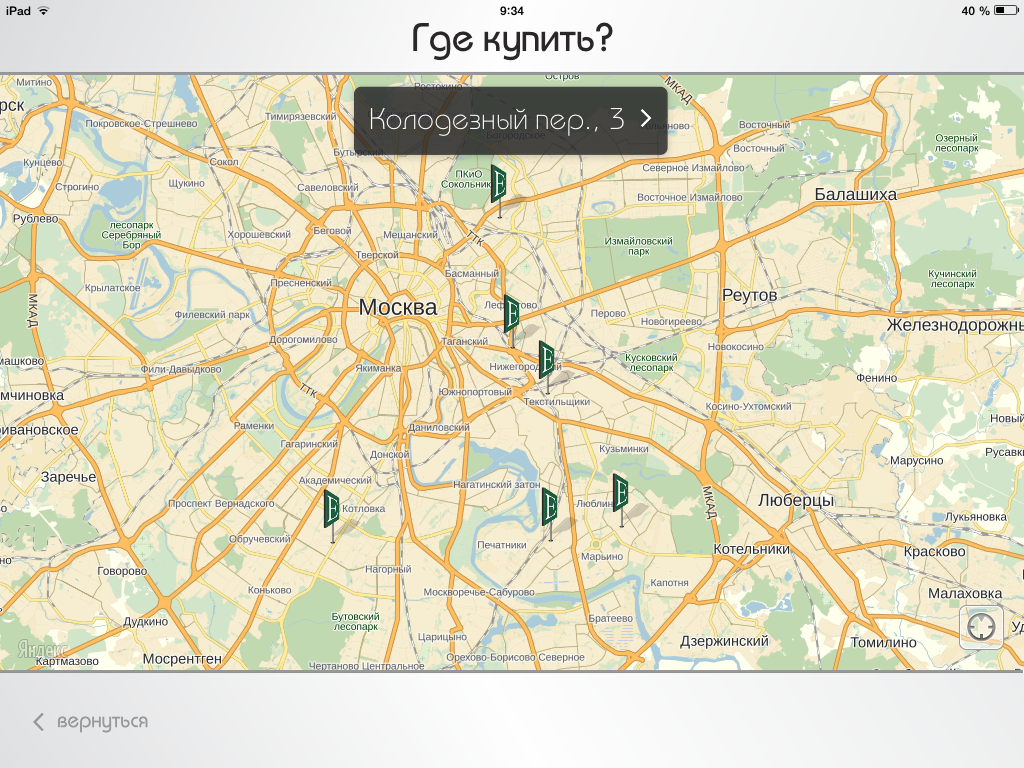The height and width of the screenshot is (768, 1024).
Task: Tap the Озерный лесопарк label
Action: pyautogui.click(x=956, y=143)
